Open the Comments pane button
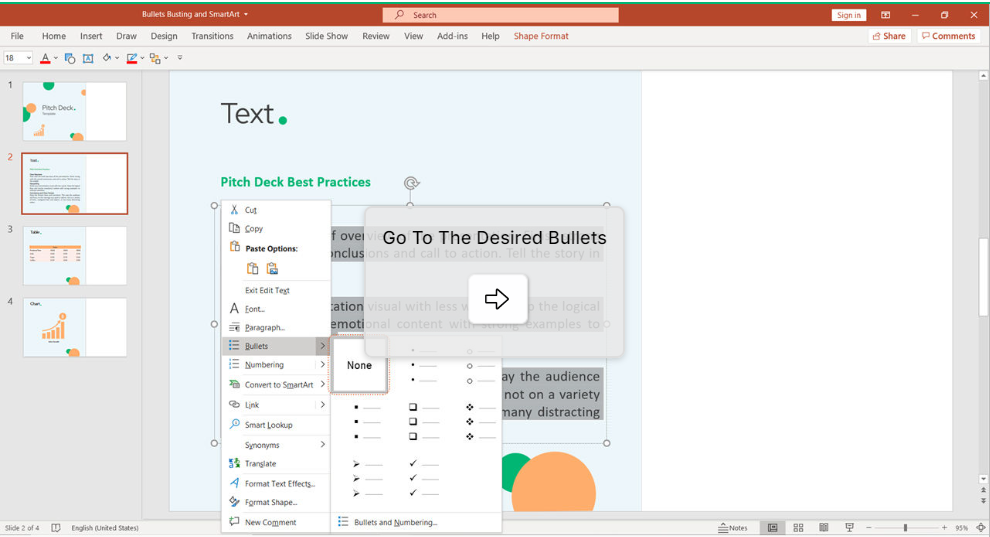This screenshot has width=990, height=537. (948, 36)
